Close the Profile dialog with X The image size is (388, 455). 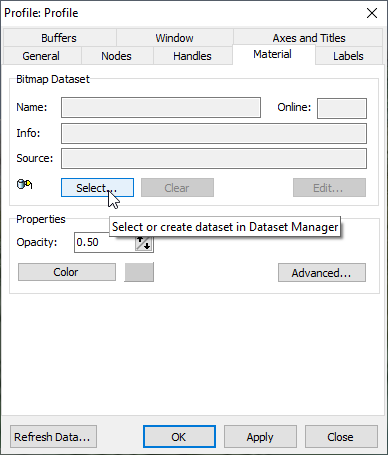click(x=372, y=13)
